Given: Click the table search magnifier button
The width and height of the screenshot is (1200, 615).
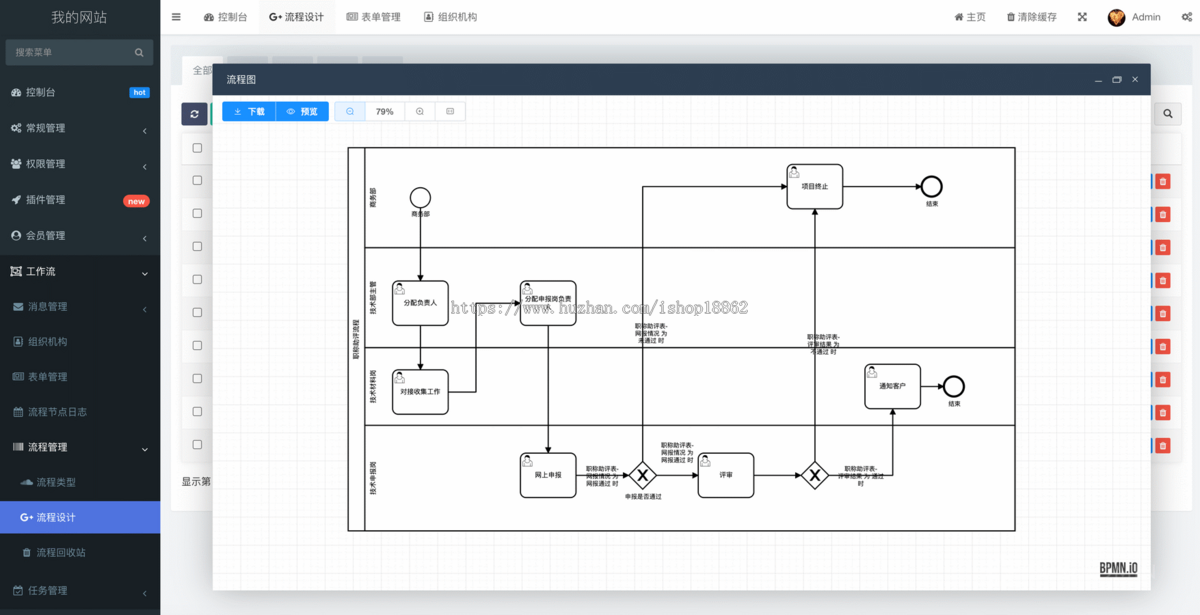Looking at the screenshot, I should click(x=1167, y=114).
